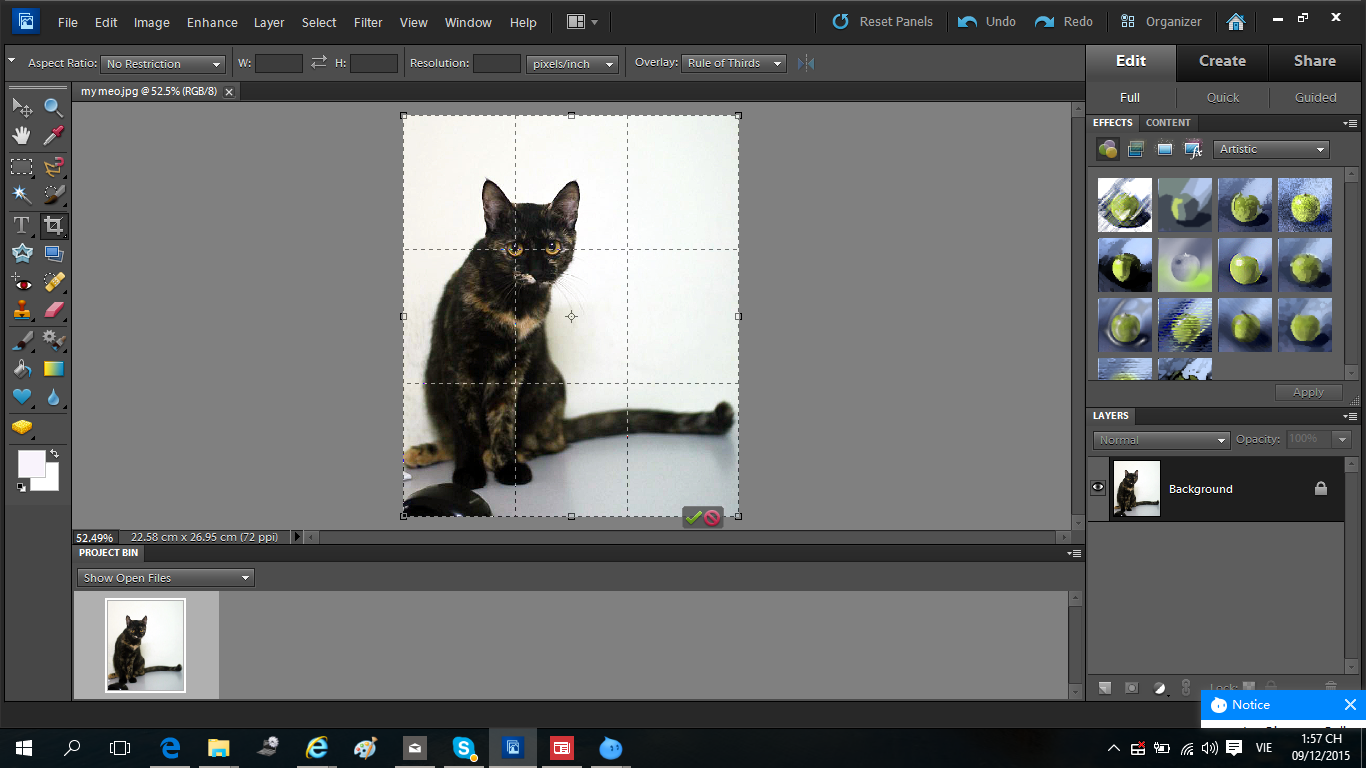Switch to the Create tab
The height and width of the screenshot is (768, 1366).
tap(1222, 61)
